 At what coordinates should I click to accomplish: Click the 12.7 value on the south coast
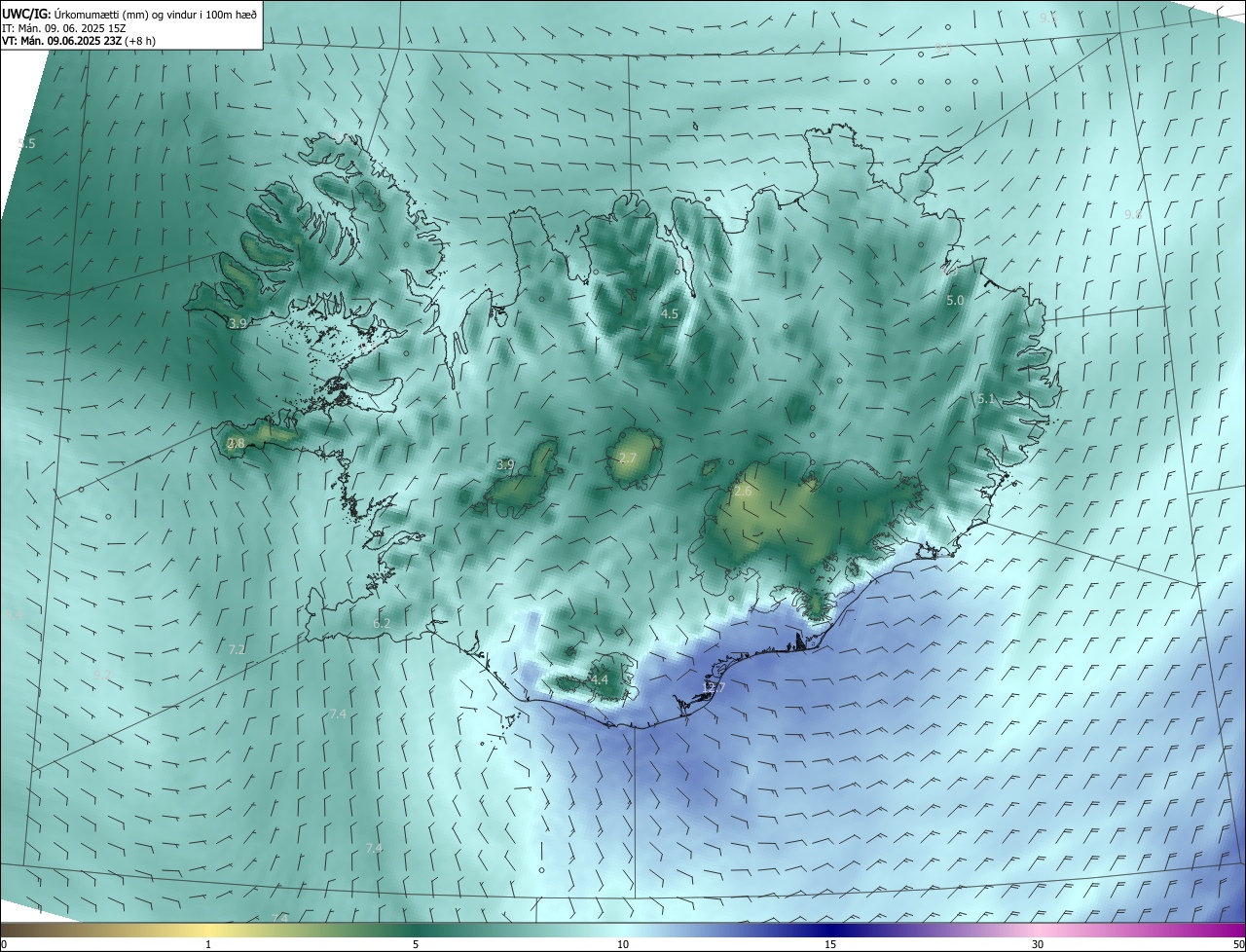pos(714,687)
